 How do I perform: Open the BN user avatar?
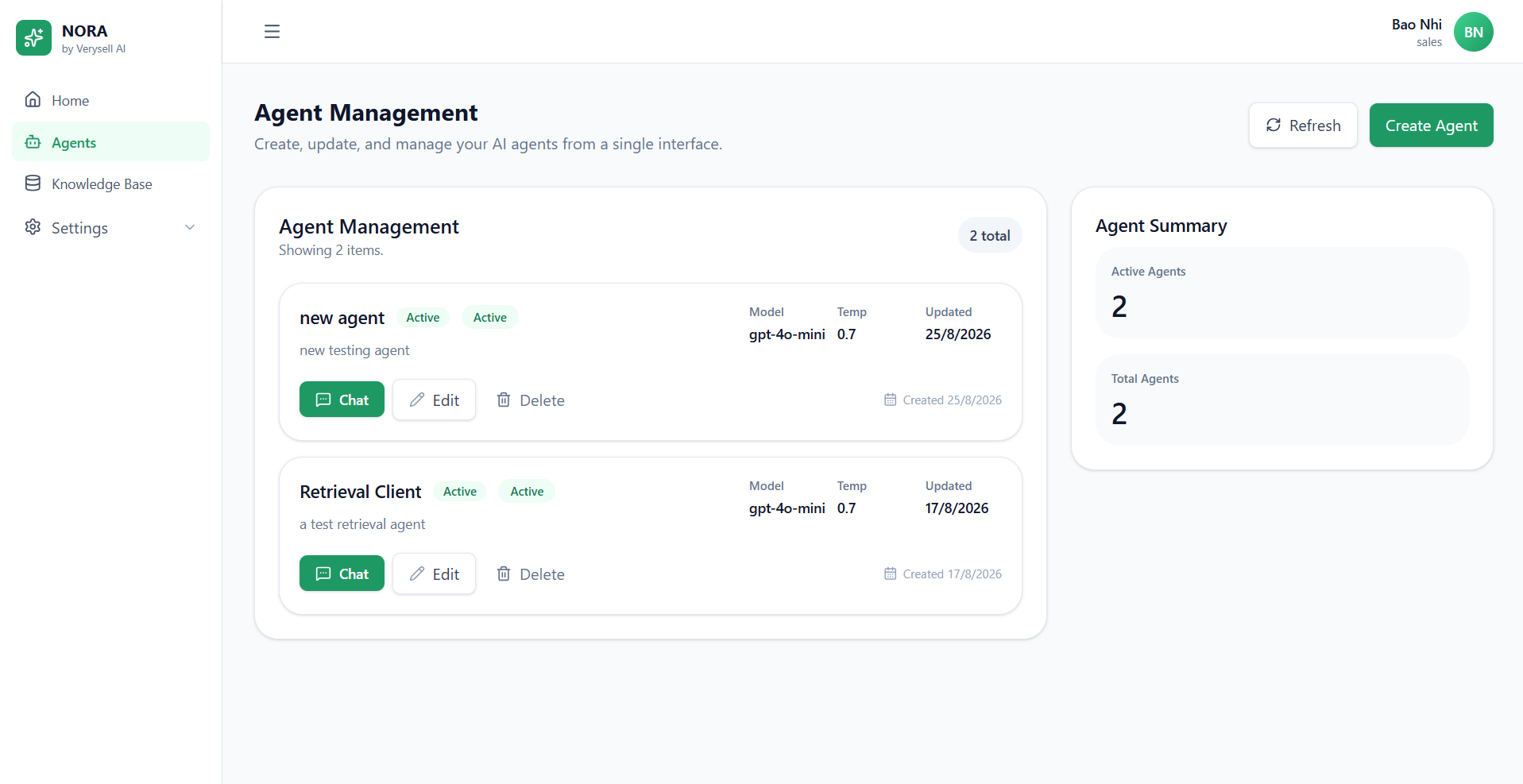(x=1473, y=32)
